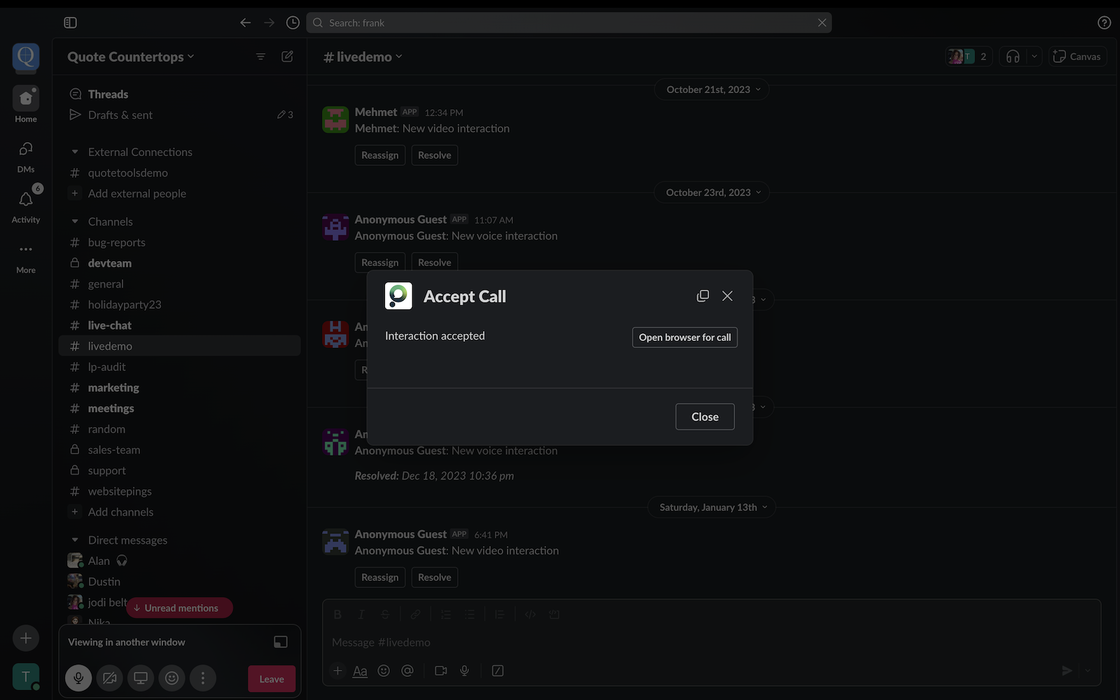
Task: Open huddle headphones icon
Action: (x=1012, y=56)
